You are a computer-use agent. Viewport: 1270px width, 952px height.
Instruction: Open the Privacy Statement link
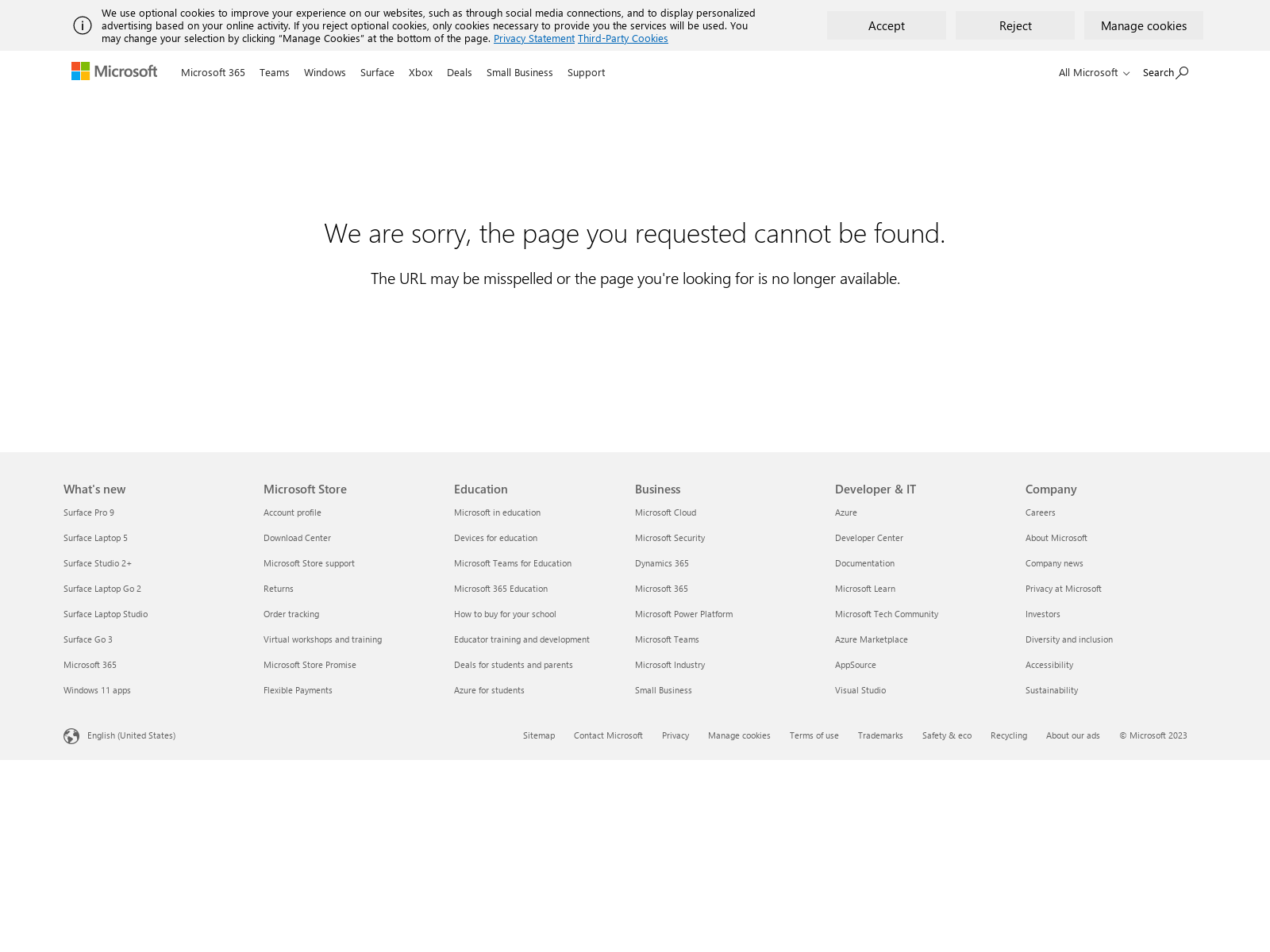[534, 38]
